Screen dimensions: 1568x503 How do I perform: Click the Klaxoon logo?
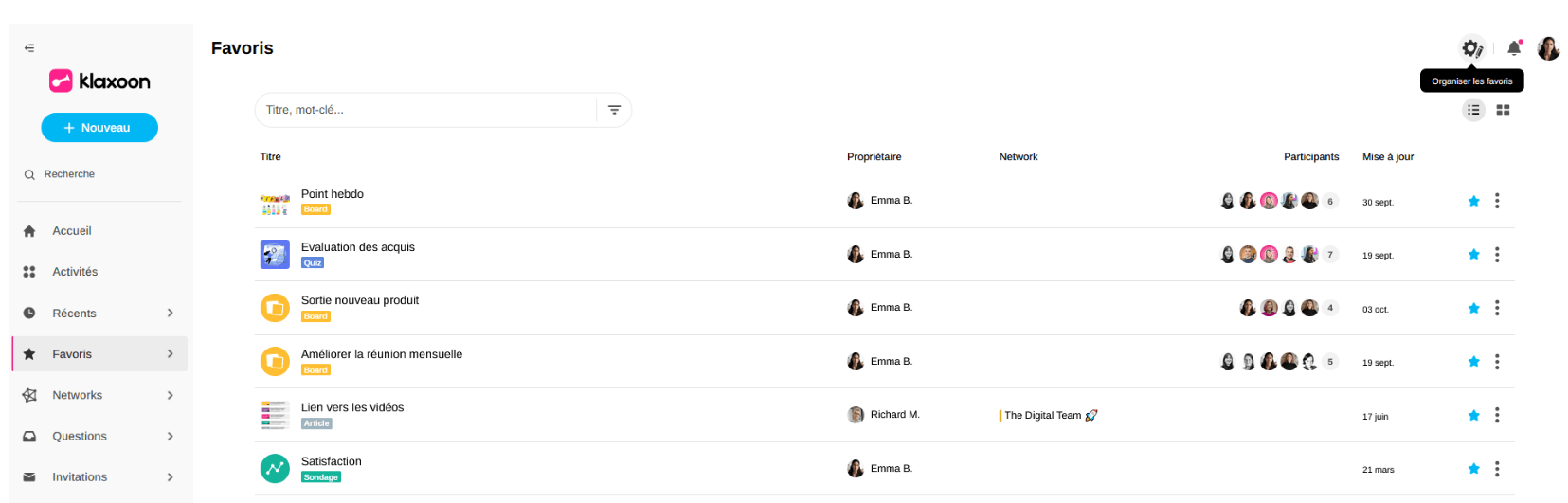click(99, 81)
